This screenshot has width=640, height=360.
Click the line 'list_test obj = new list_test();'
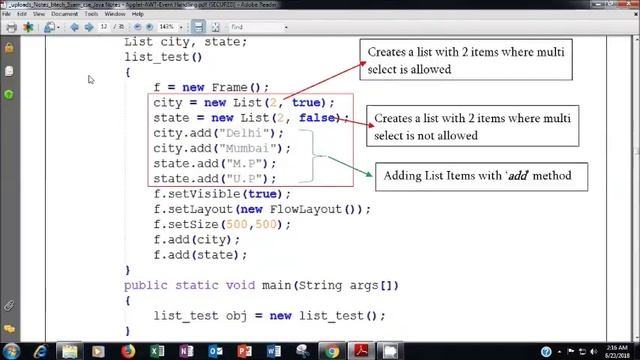pyautogui.click(x=269, y=316)
